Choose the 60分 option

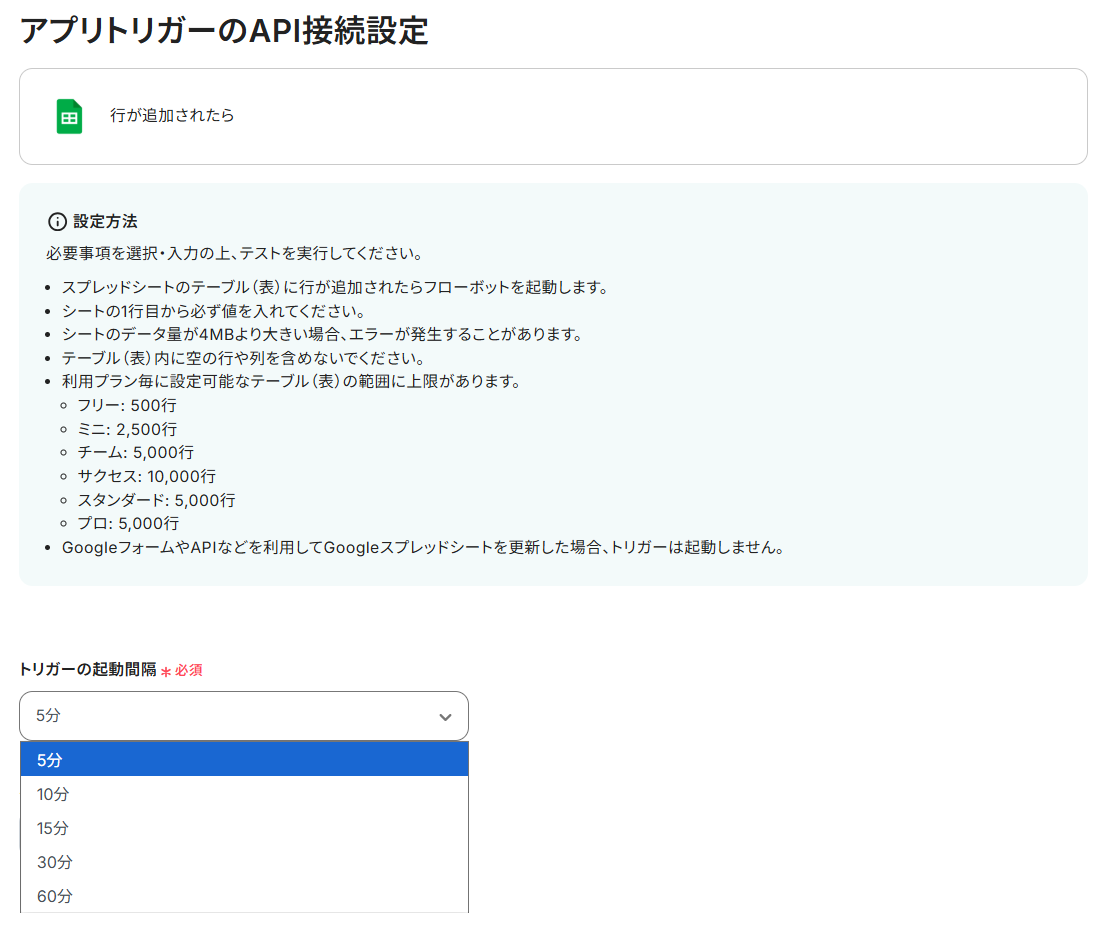coord(244,896)
